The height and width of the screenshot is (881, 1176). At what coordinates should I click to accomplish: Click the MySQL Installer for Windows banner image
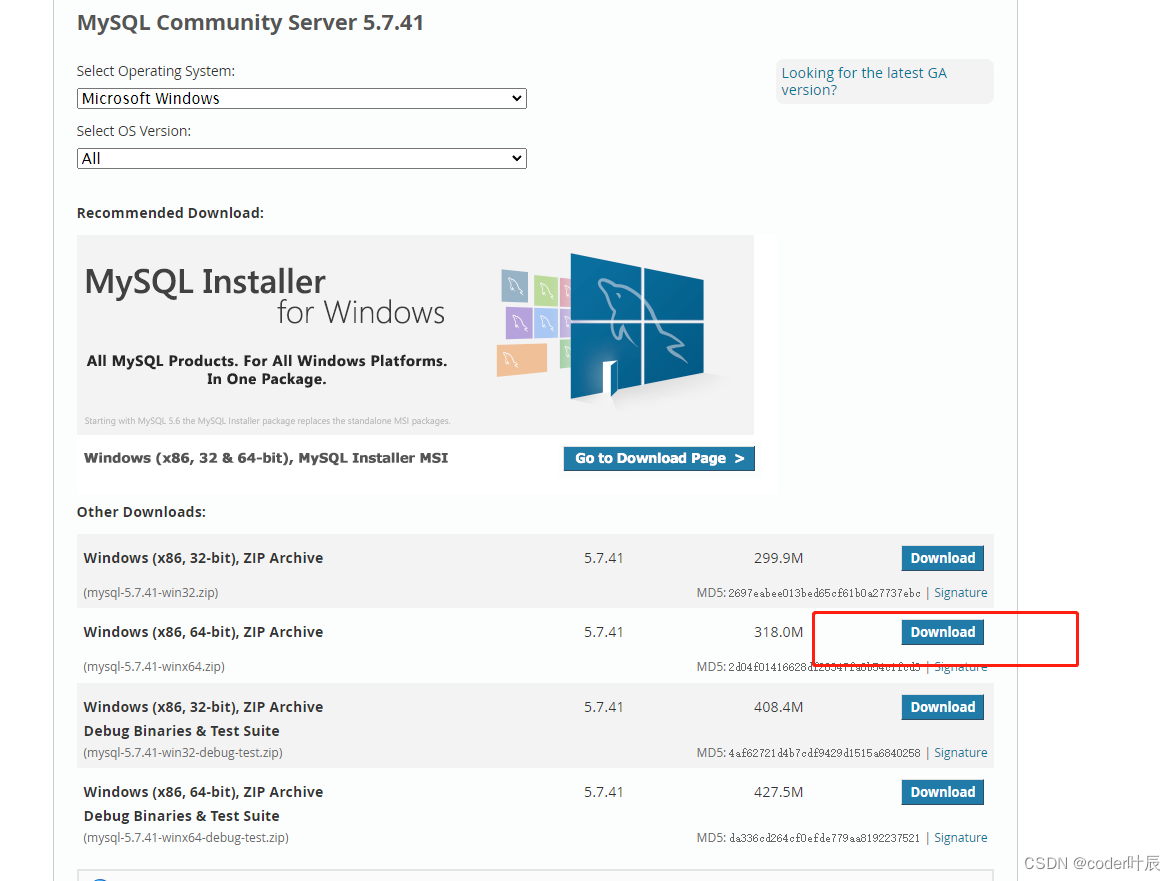pyautogui.click(x=415, y=334)
